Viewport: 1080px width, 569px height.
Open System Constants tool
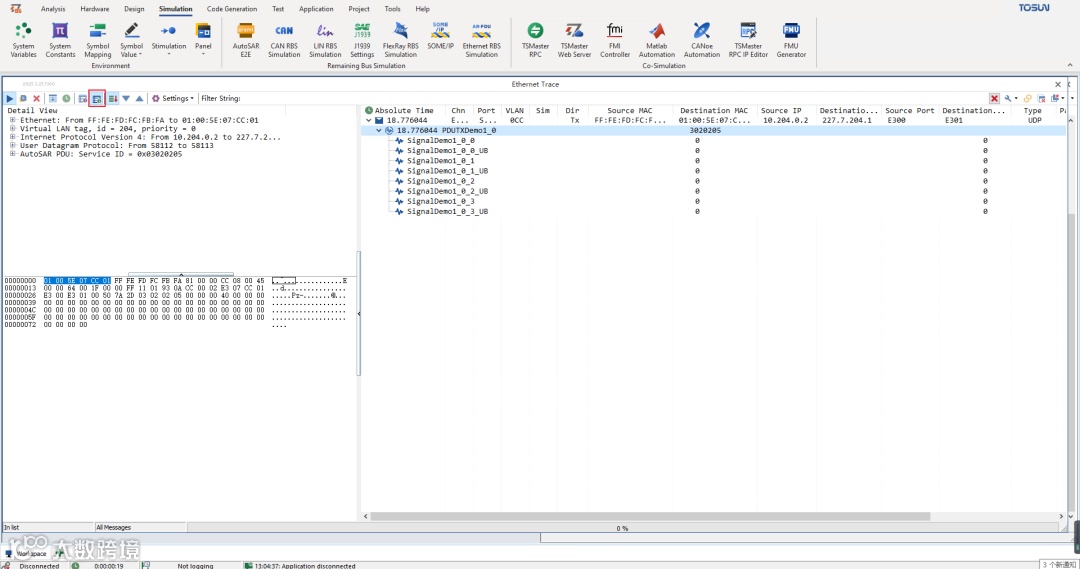pyautogui.click(x=60, y=40)
